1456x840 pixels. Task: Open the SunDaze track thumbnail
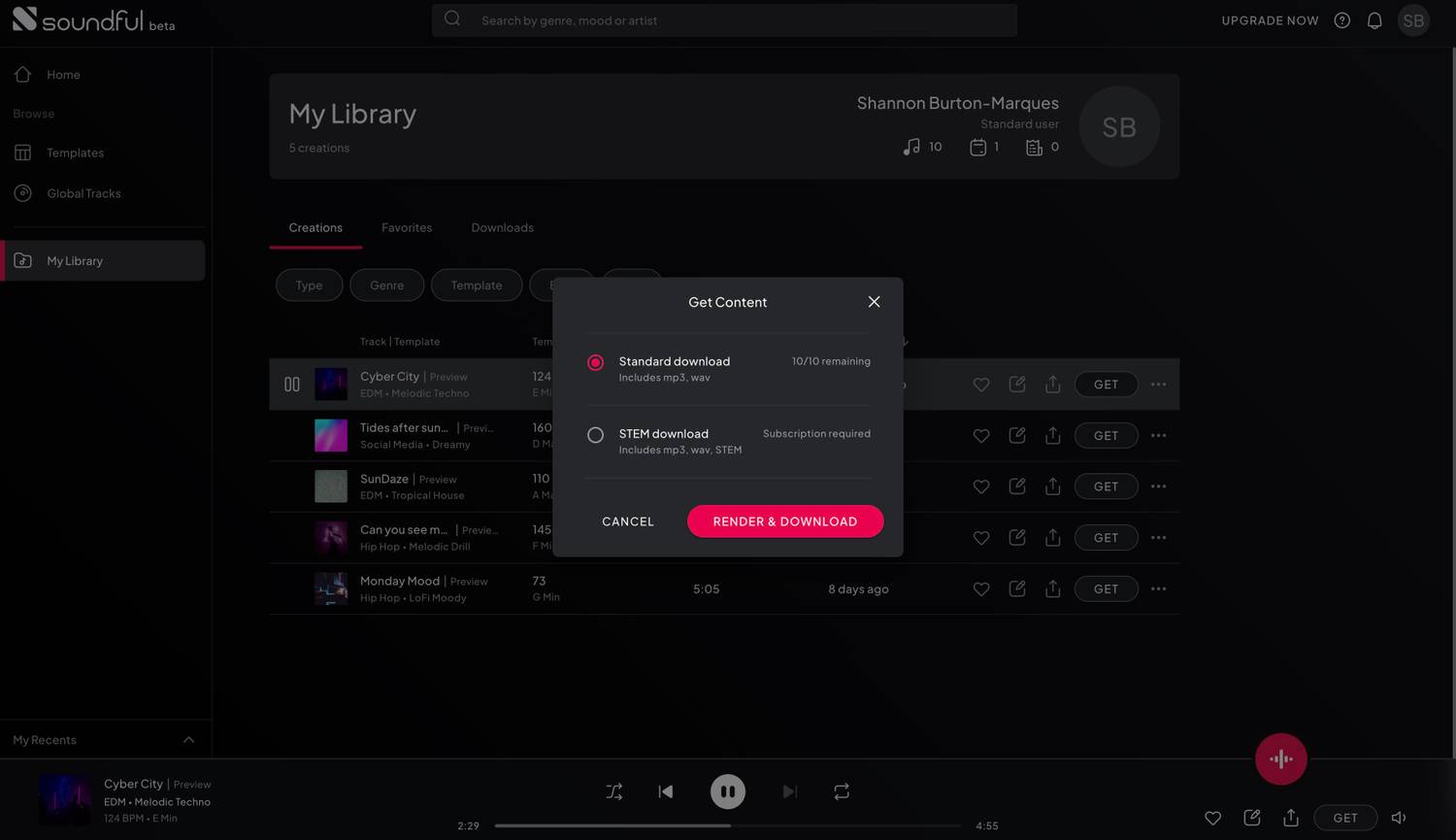coord(331,487)
